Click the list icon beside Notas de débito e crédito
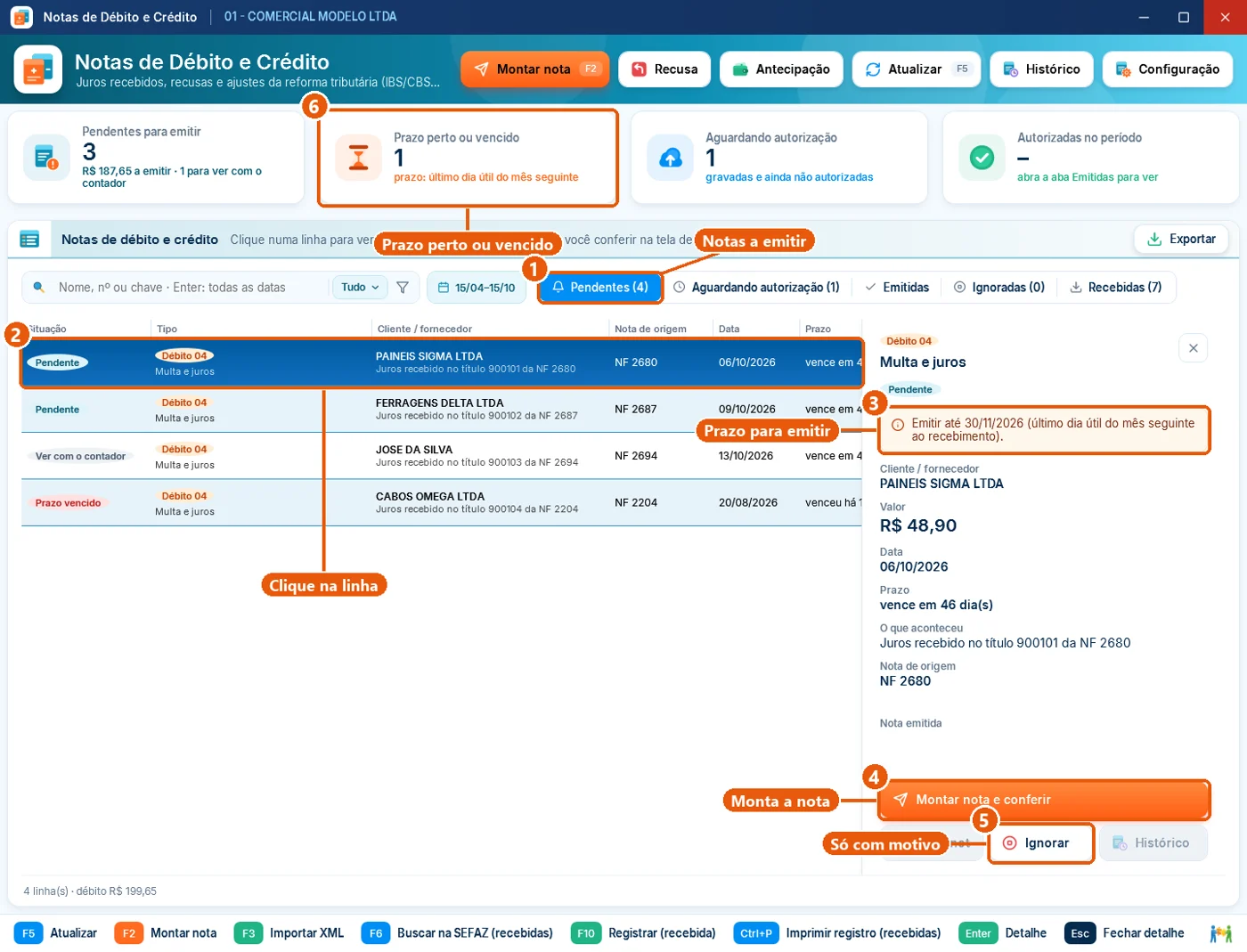The image size is (1247, 952). 29,240
